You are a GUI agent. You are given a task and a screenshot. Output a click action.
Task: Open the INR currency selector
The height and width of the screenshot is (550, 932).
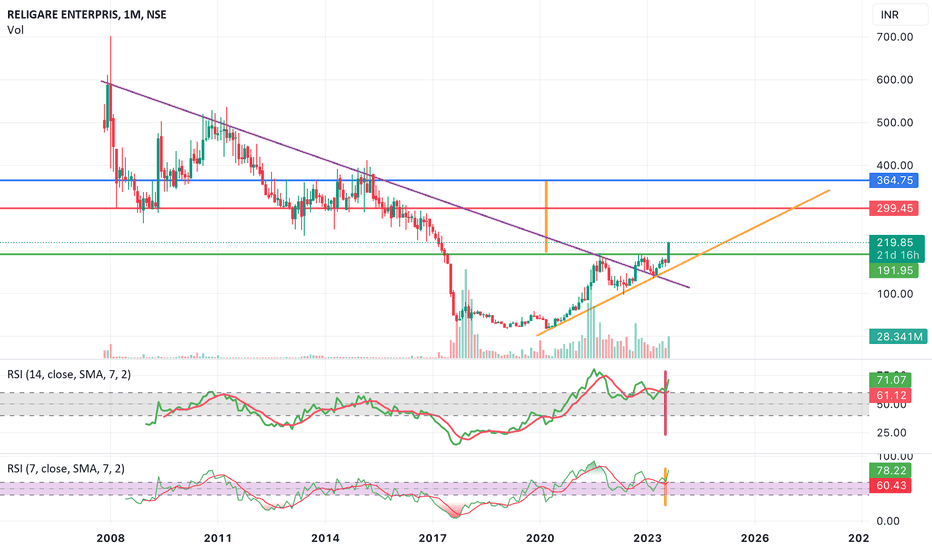pyautogui.click(x=900, y=15)
